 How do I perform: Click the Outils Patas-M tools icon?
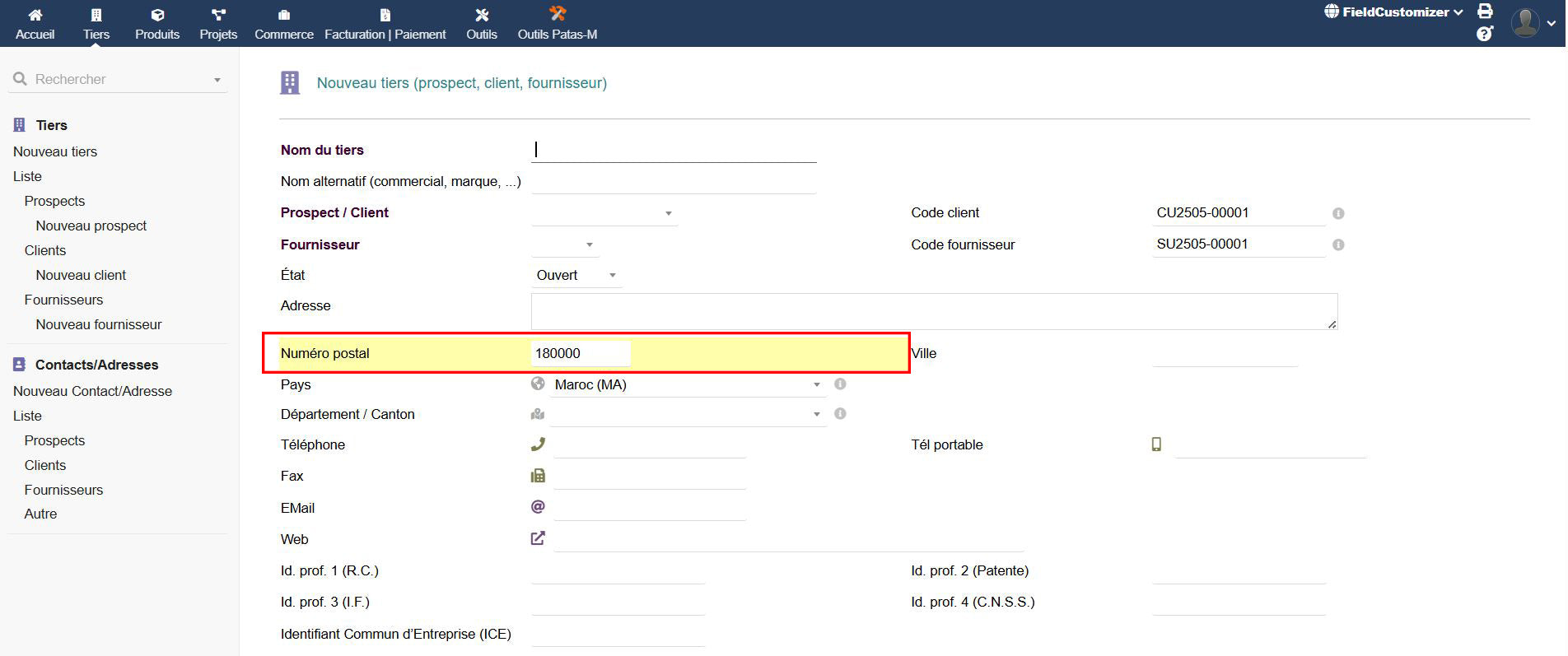pos(558,14)
